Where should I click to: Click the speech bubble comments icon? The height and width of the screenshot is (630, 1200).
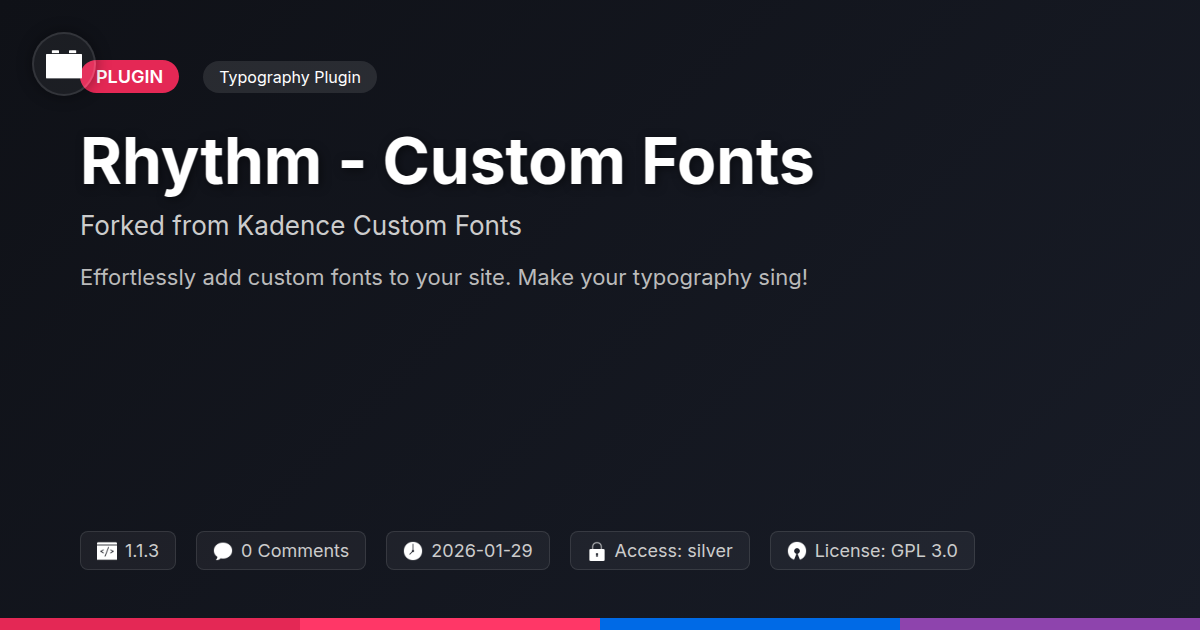[x=223, y=551]
